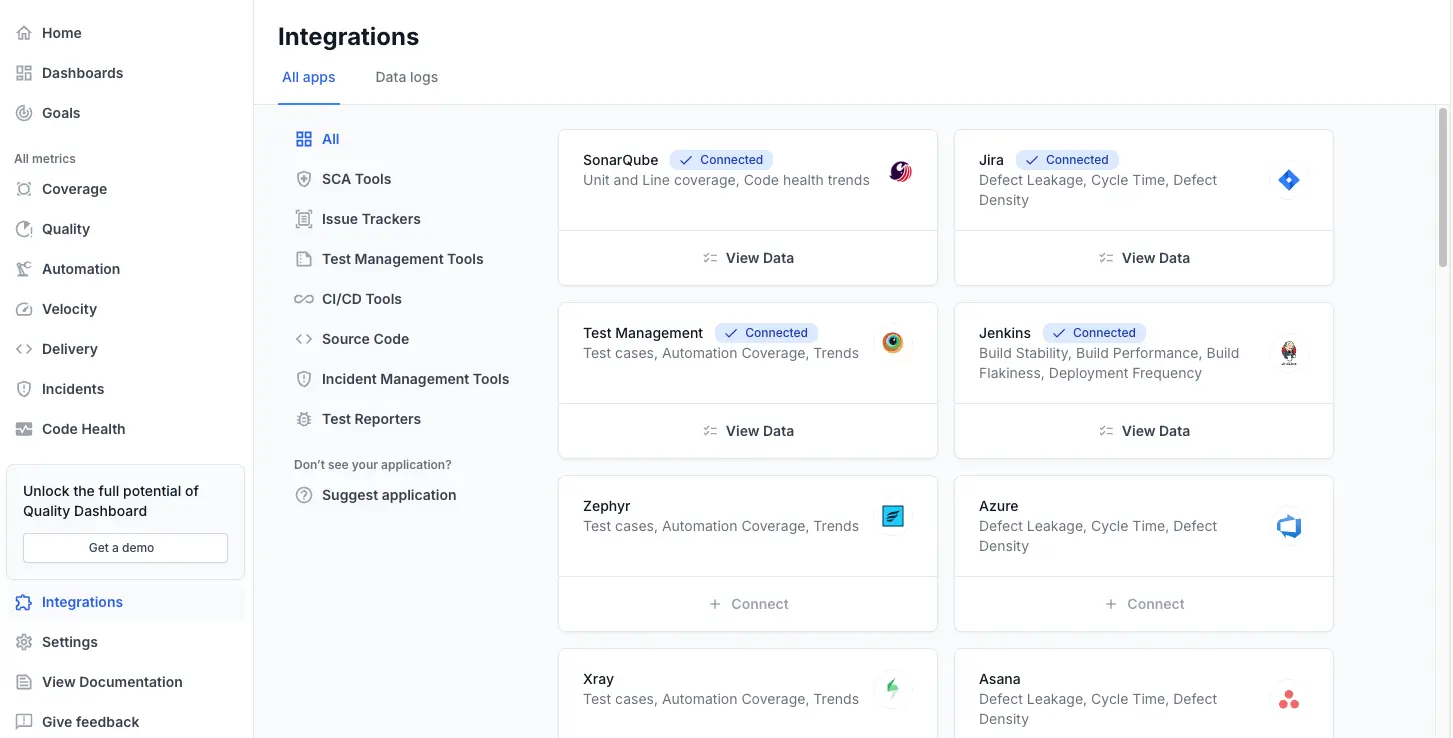Image resolution: width=1453 pixels, height=738 pixels.
Task: View Data for SonarQube
Action: tap(748, 257)
